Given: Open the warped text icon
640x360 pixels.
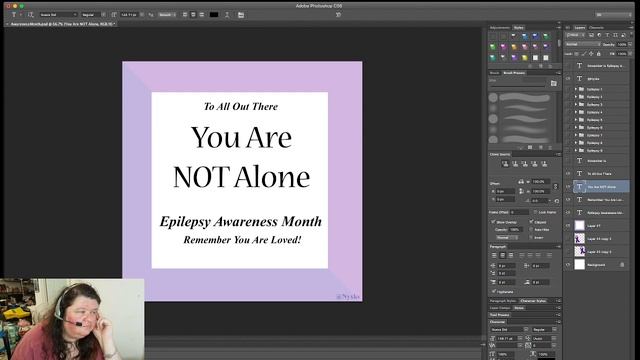Looking at the screenshot, I should [227, 15].
